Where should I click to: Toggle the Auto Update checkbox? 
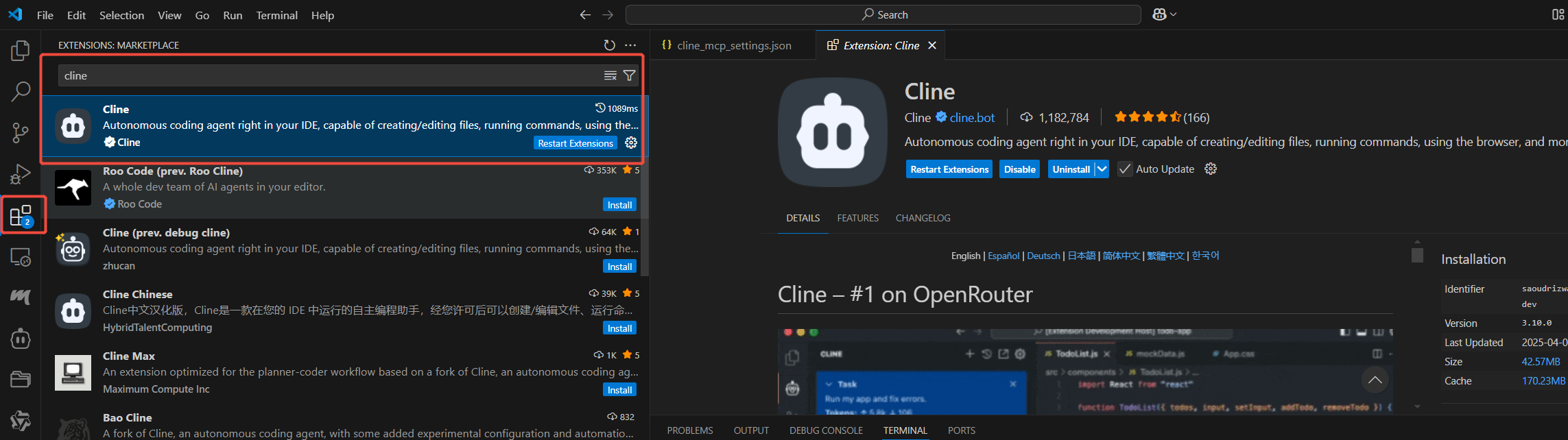point(1125,169)
